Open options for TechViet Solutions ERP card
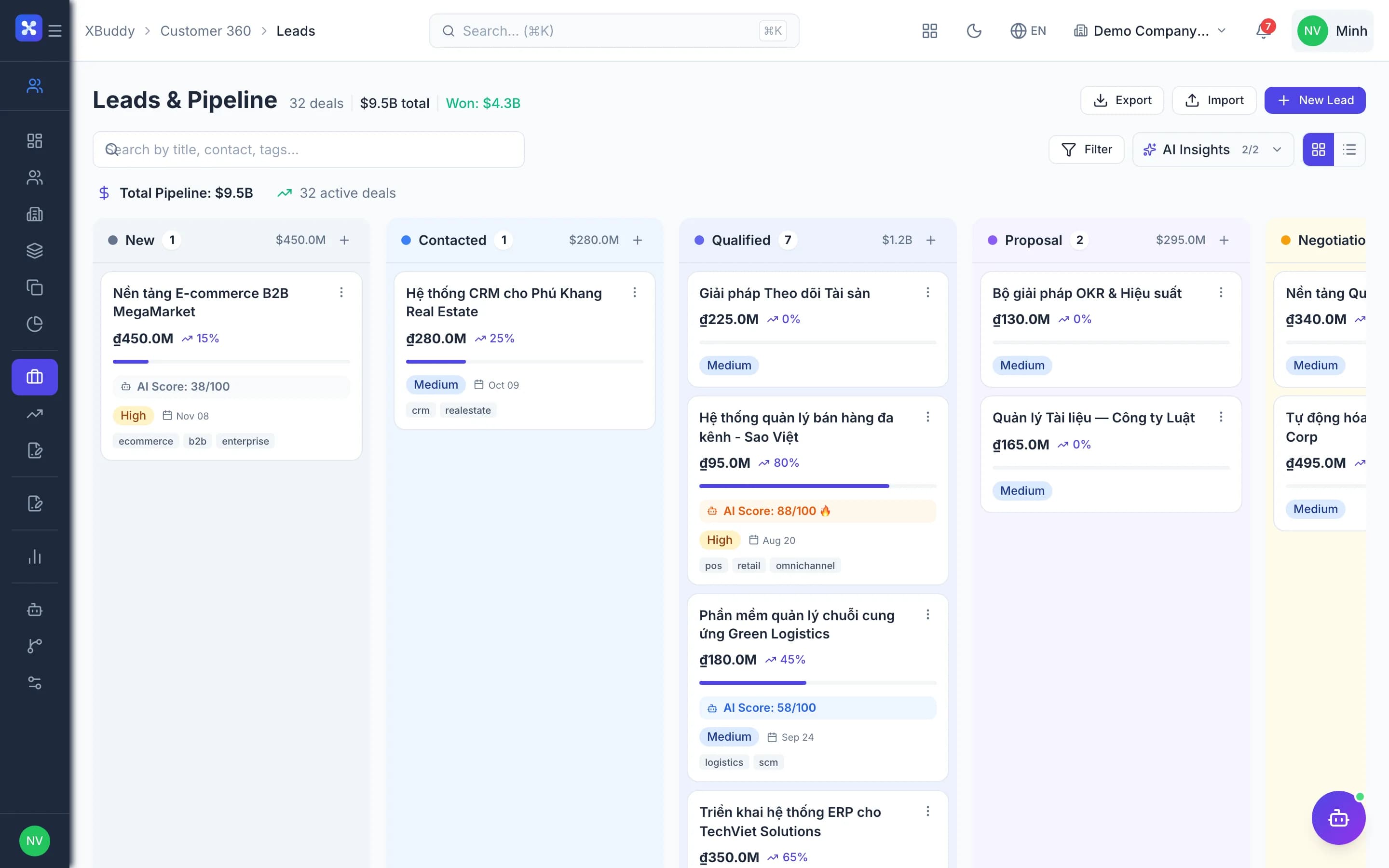The image size is (1389, 868). 927,811
